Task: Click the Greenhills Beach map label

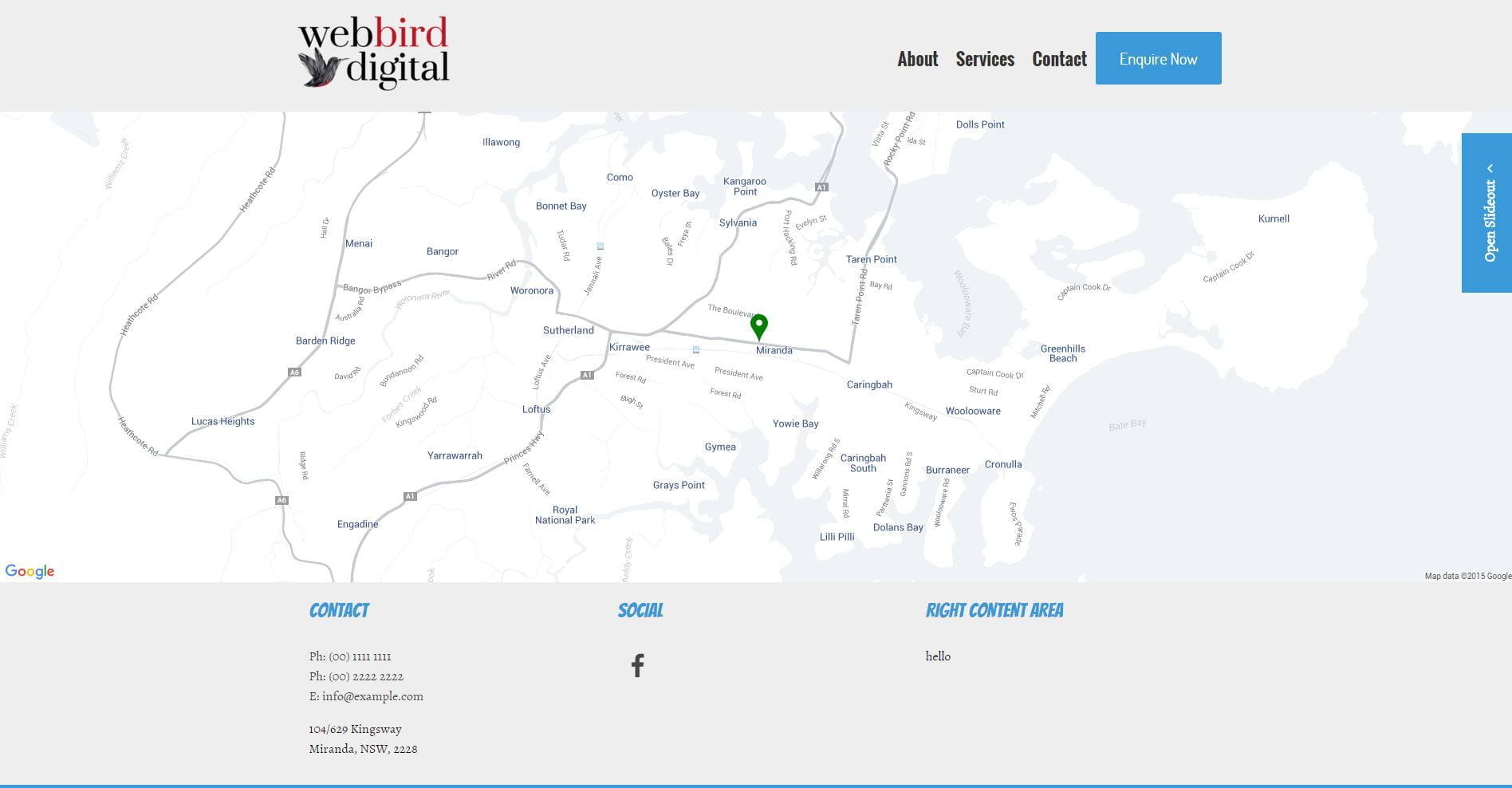Action: tap(1063, 353)
